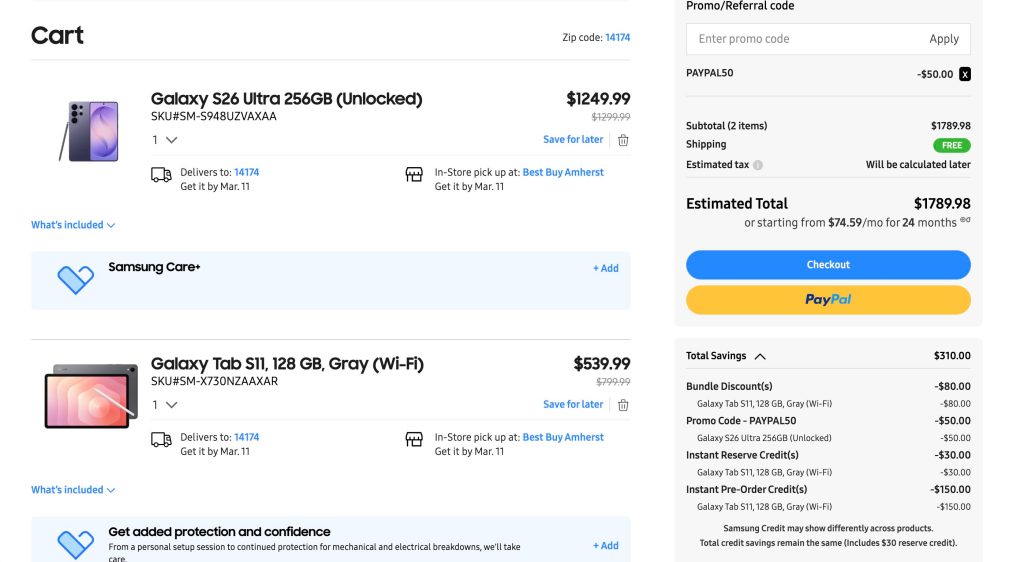Screen dimensions: 1024x562
Task: Open quantity dropdown for Galaxy Tab S11
Action: coord(165,405)
